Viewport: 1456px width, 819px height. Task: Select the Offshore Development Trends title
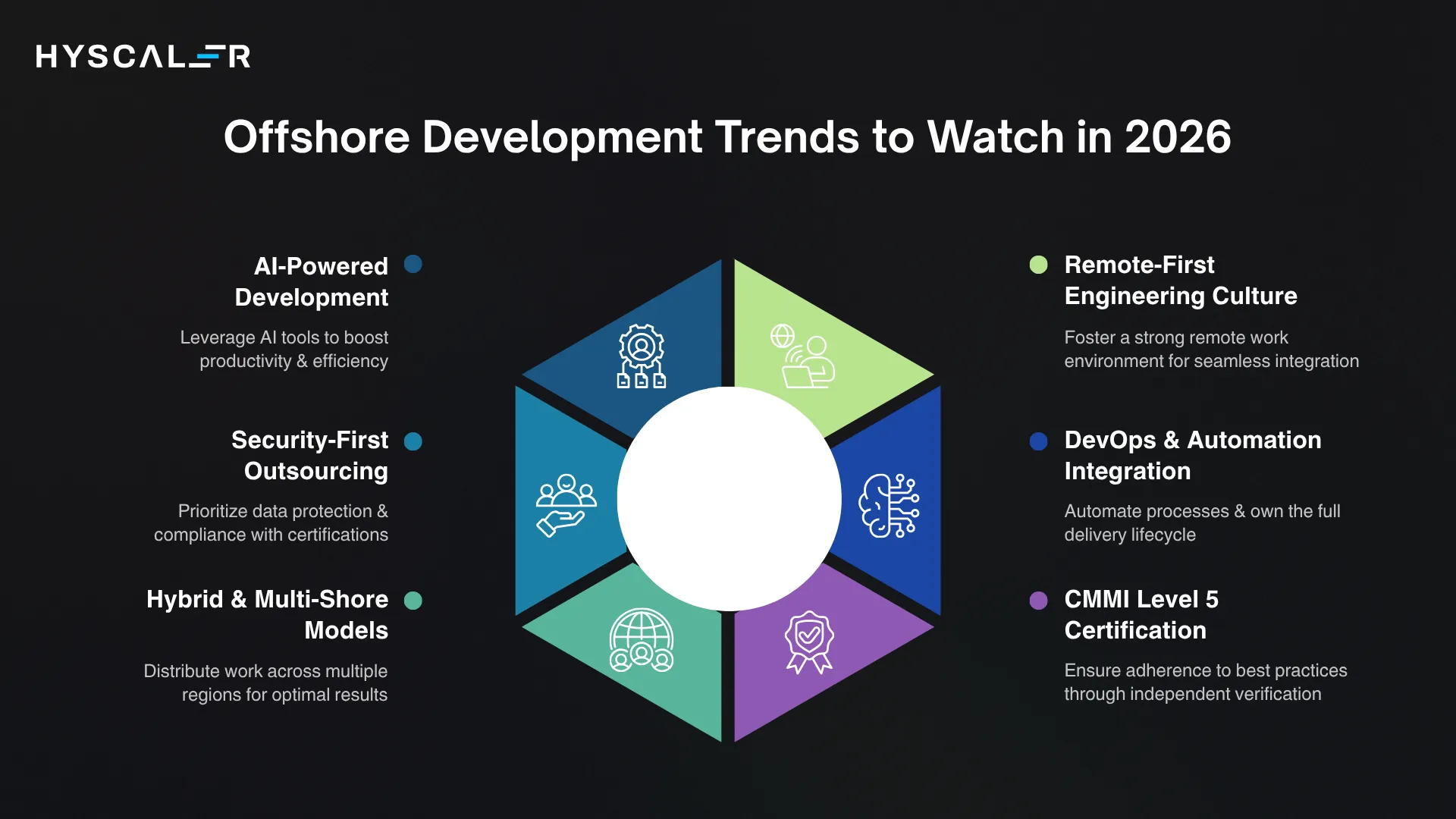click(x=728, y=138)
